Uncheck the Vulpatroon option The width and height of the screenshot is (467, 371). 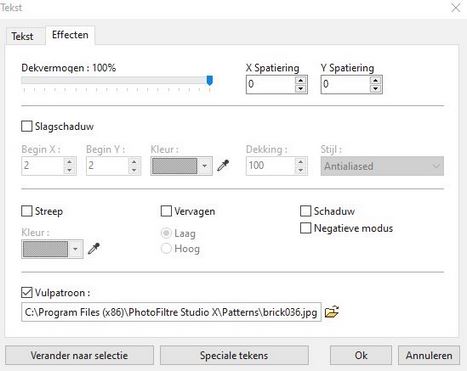pos(27,292)
